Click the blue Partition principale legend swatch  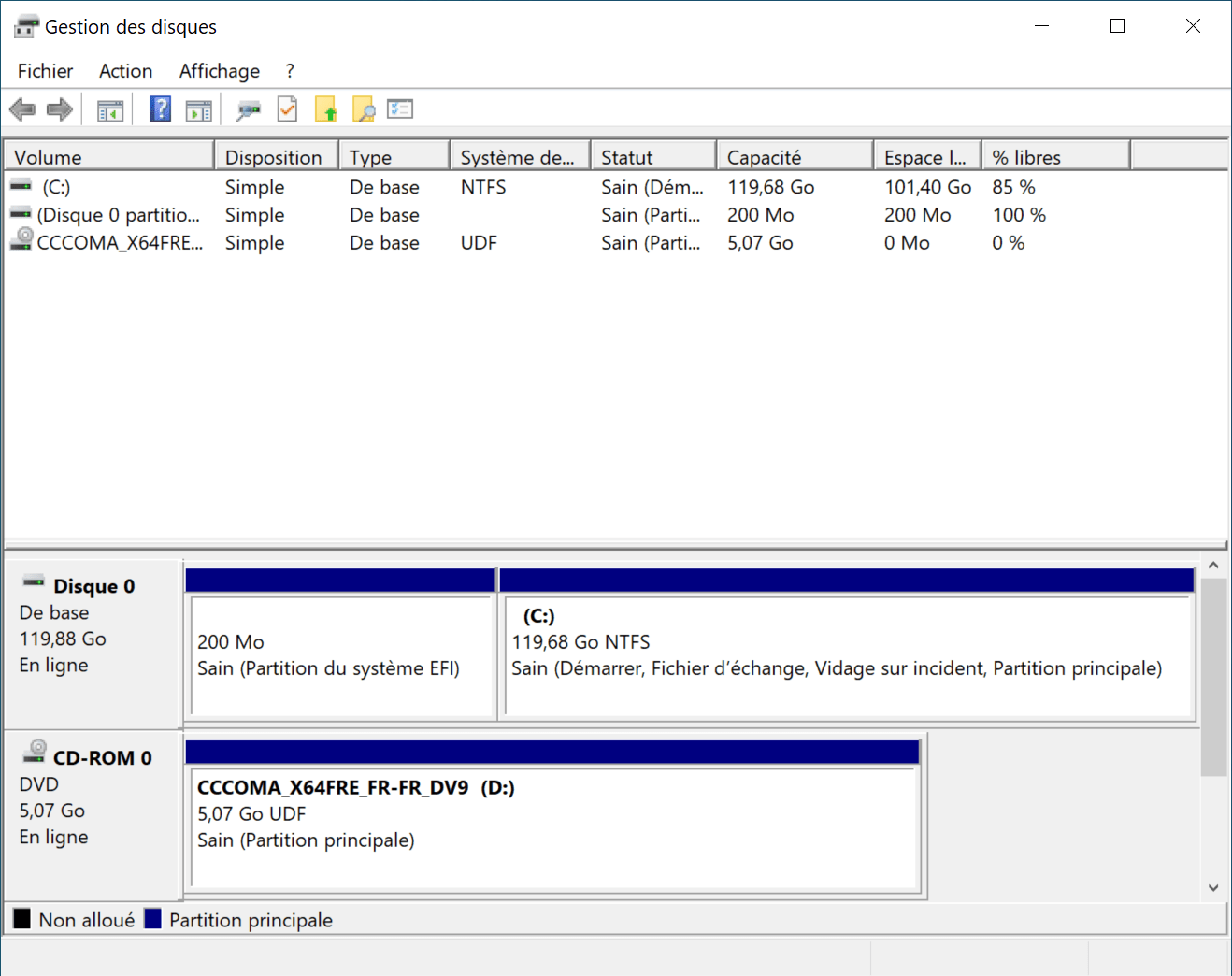point(152,919)
